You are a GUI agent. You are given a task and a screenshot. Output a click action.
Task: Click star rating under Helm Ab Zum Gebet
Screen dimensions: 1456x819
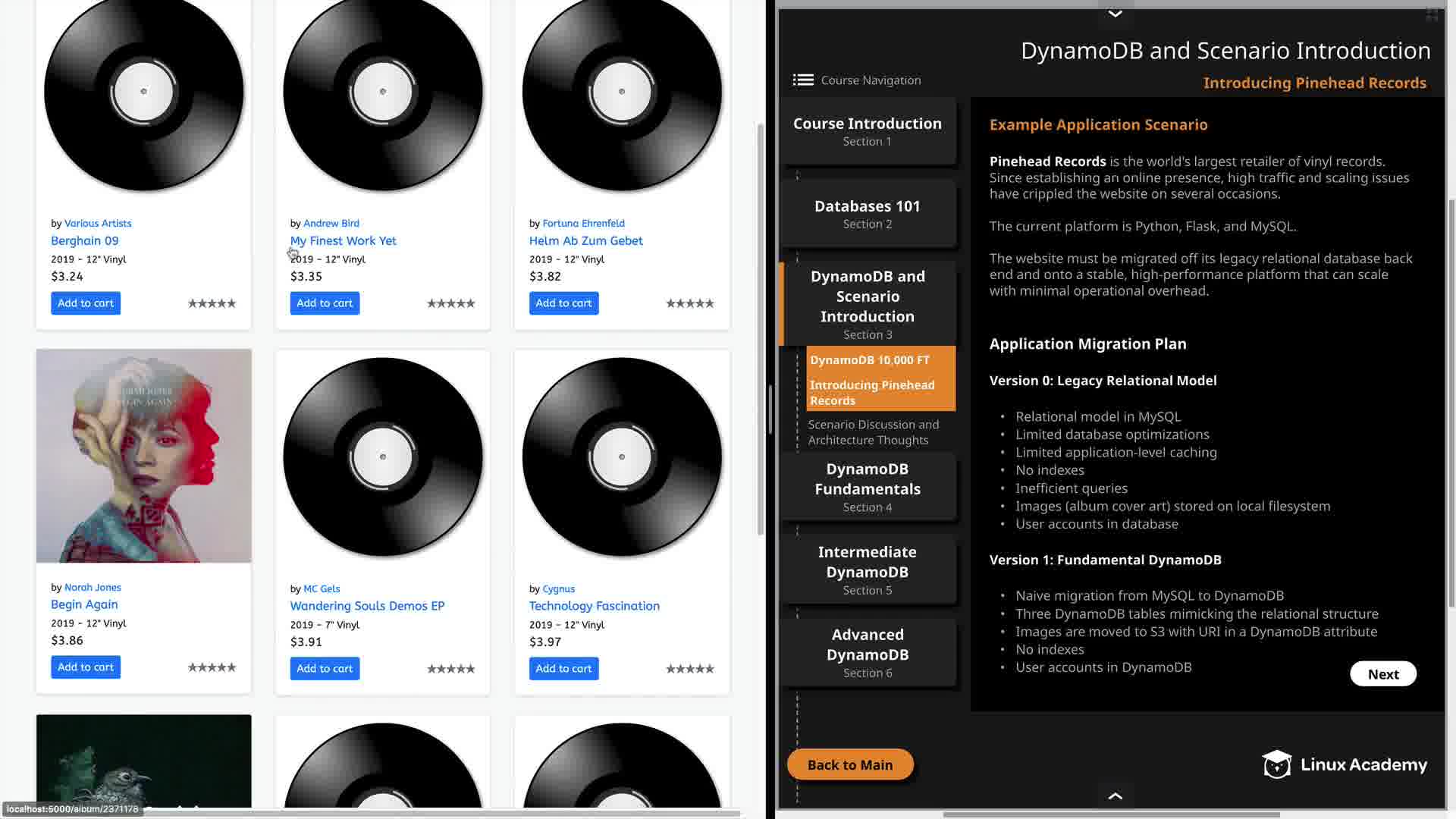(x=689, y=303)
